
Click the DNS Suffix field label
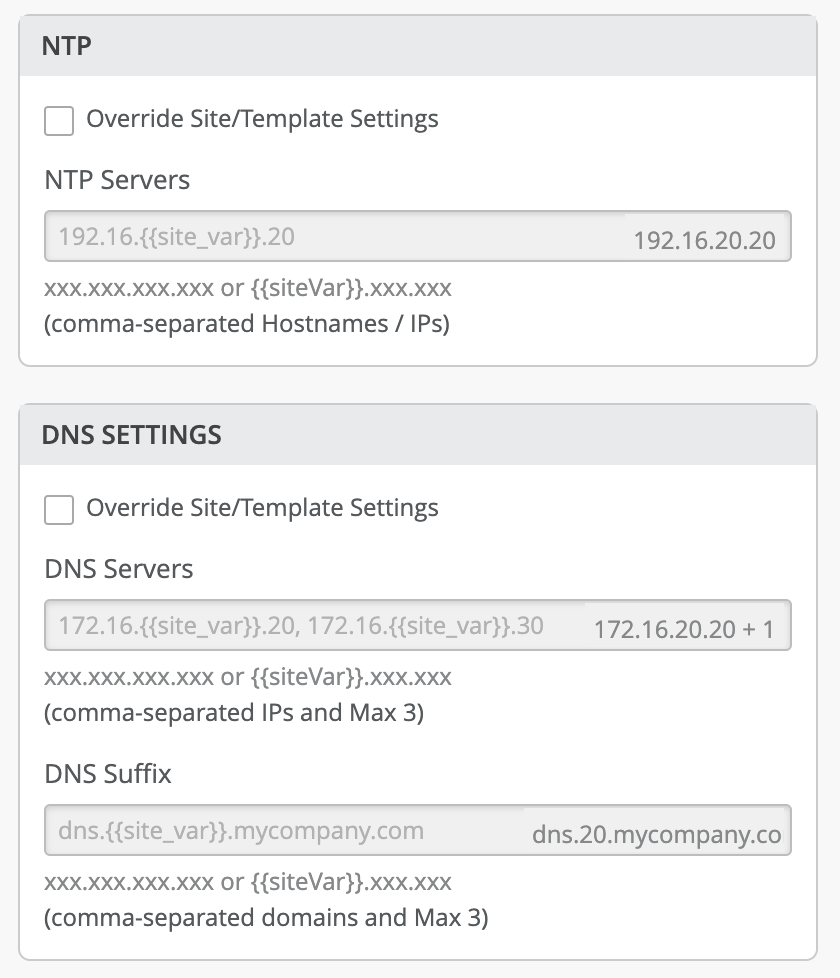(x=108, y=774)
